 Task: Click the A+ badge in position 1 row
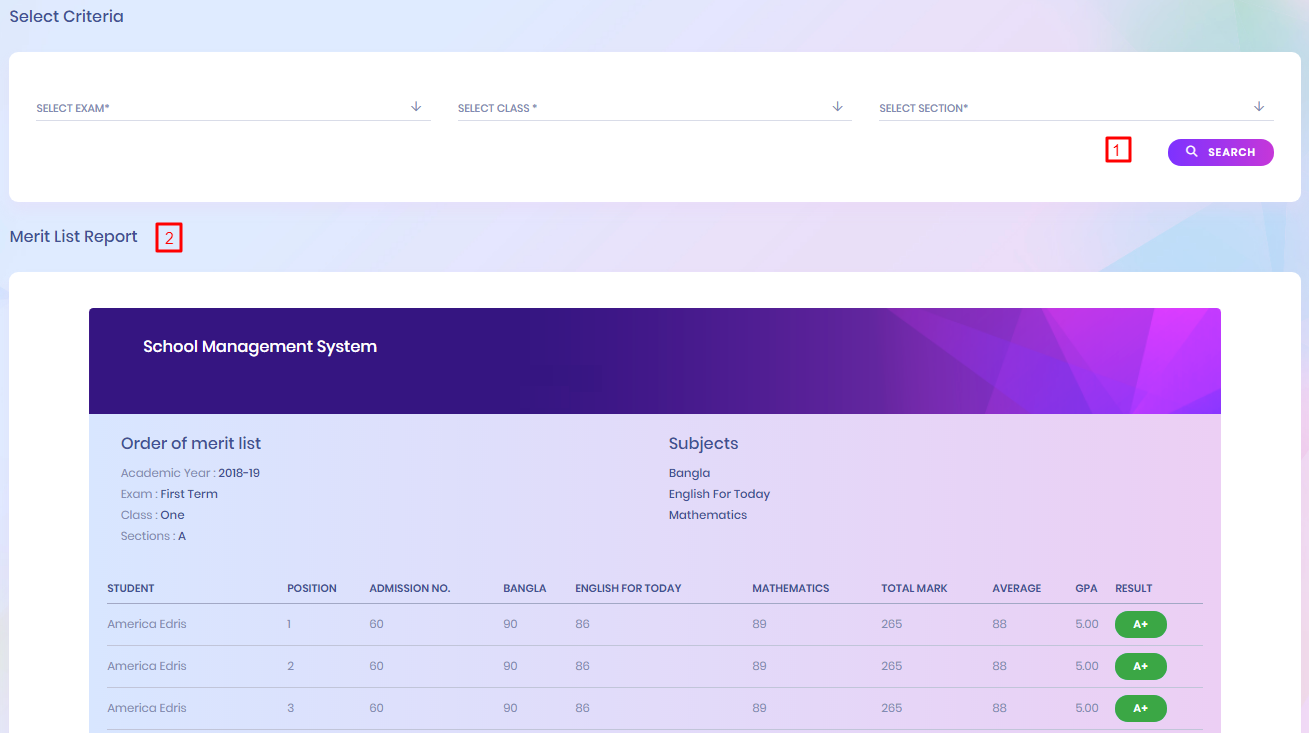(x=1140, y=624)
